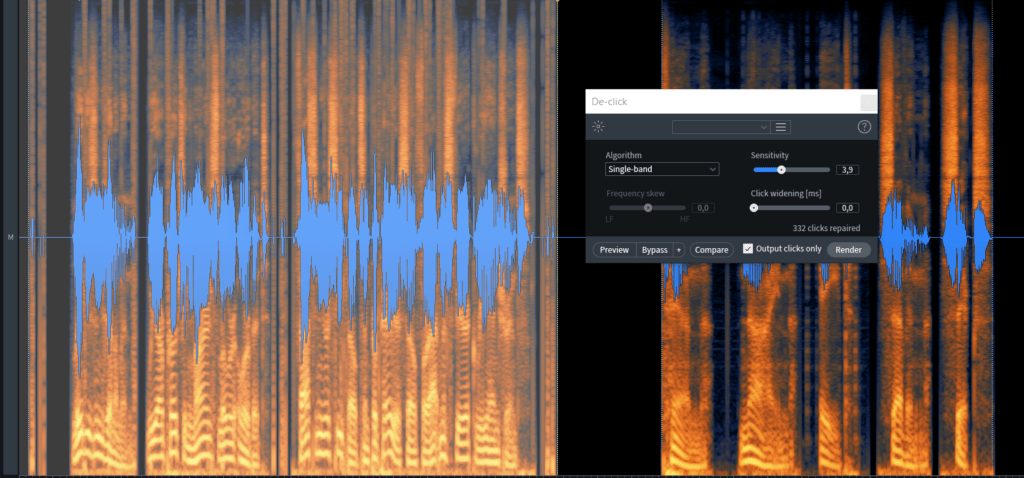Click the Click widening slider handle
The image size is (1024, 478).
754,208
